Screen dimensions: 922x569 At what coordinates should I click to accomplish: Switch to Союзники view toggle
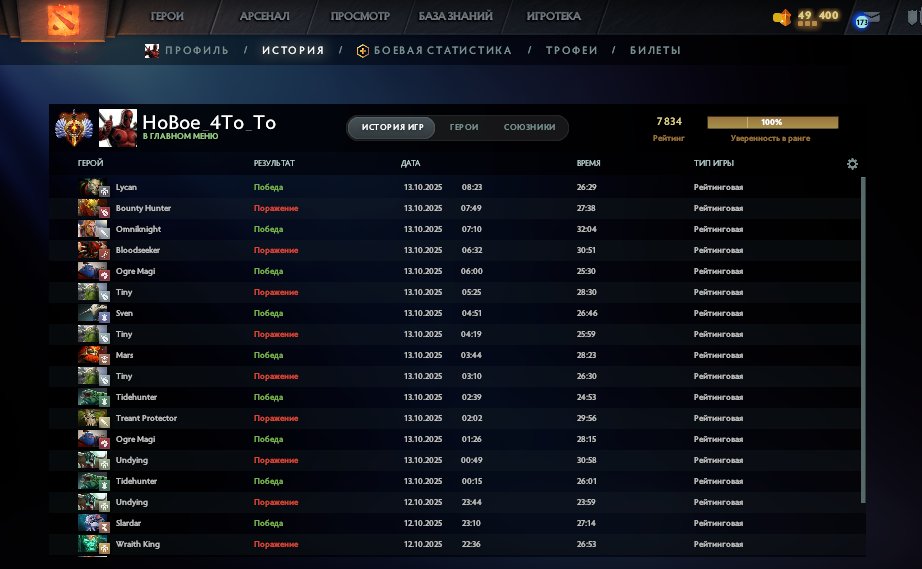tap(529, 127)
